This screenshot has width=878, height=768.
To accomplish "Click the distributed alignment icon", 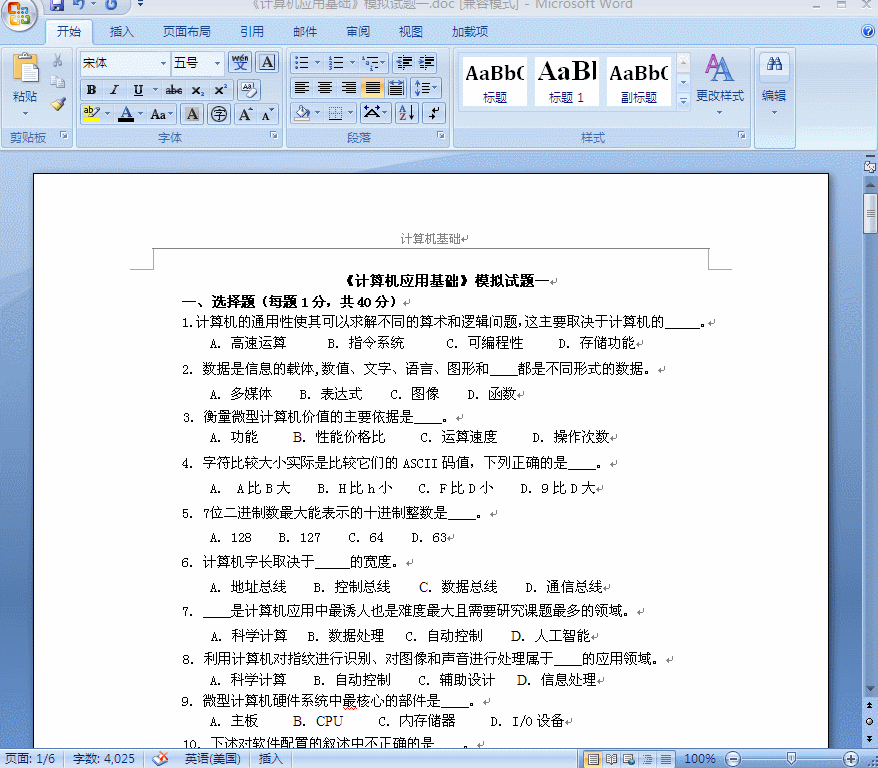I will [x=396, y=88].
